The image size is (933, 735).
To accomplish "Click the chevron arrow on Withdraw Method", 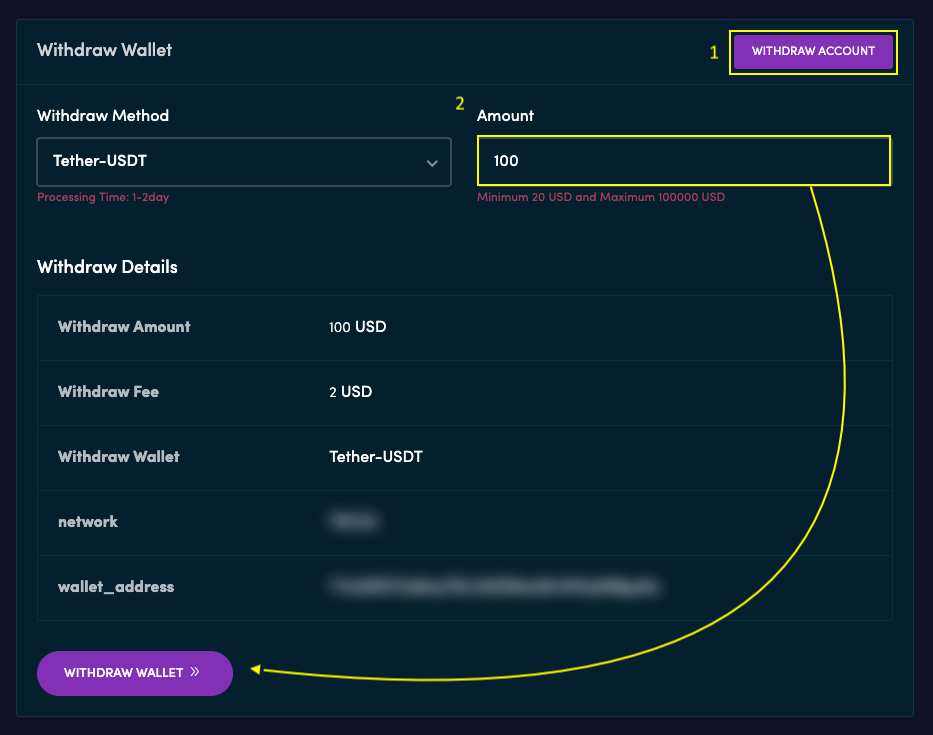I will (432, 161).
